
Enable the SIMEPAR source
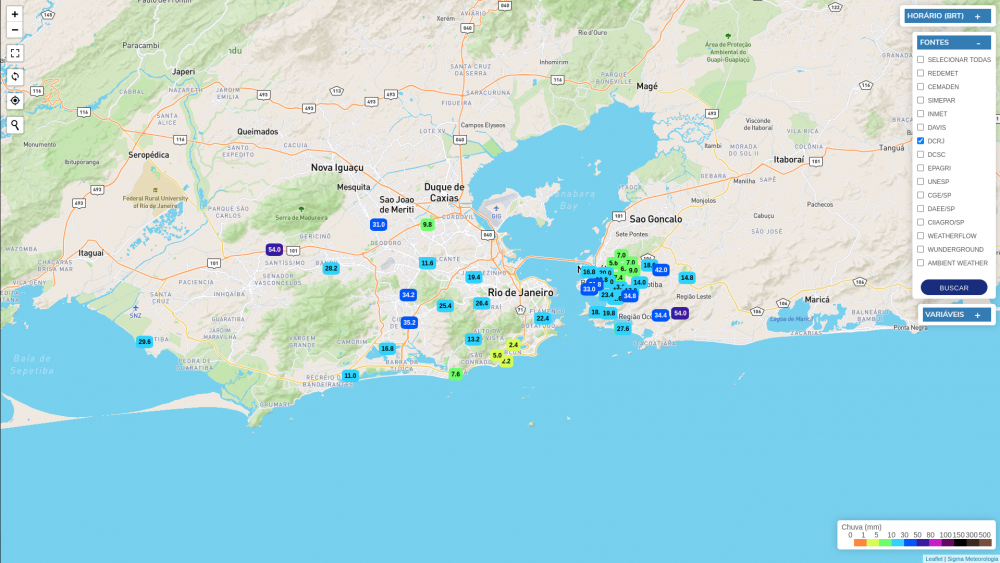coord(920,100)
